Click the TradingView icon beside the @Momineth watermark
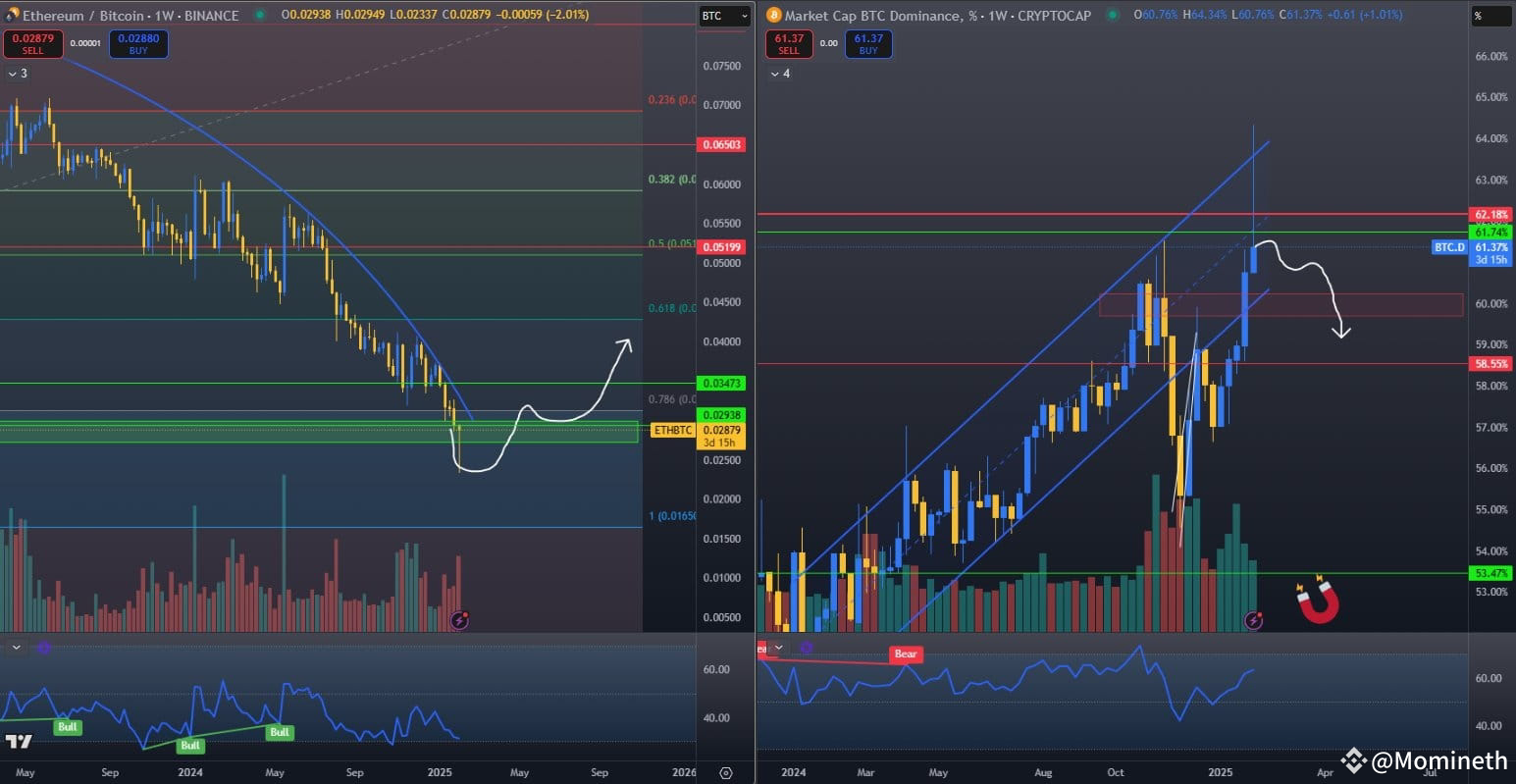Screen dimensions: 1516x784 (x=1353, y=759)
